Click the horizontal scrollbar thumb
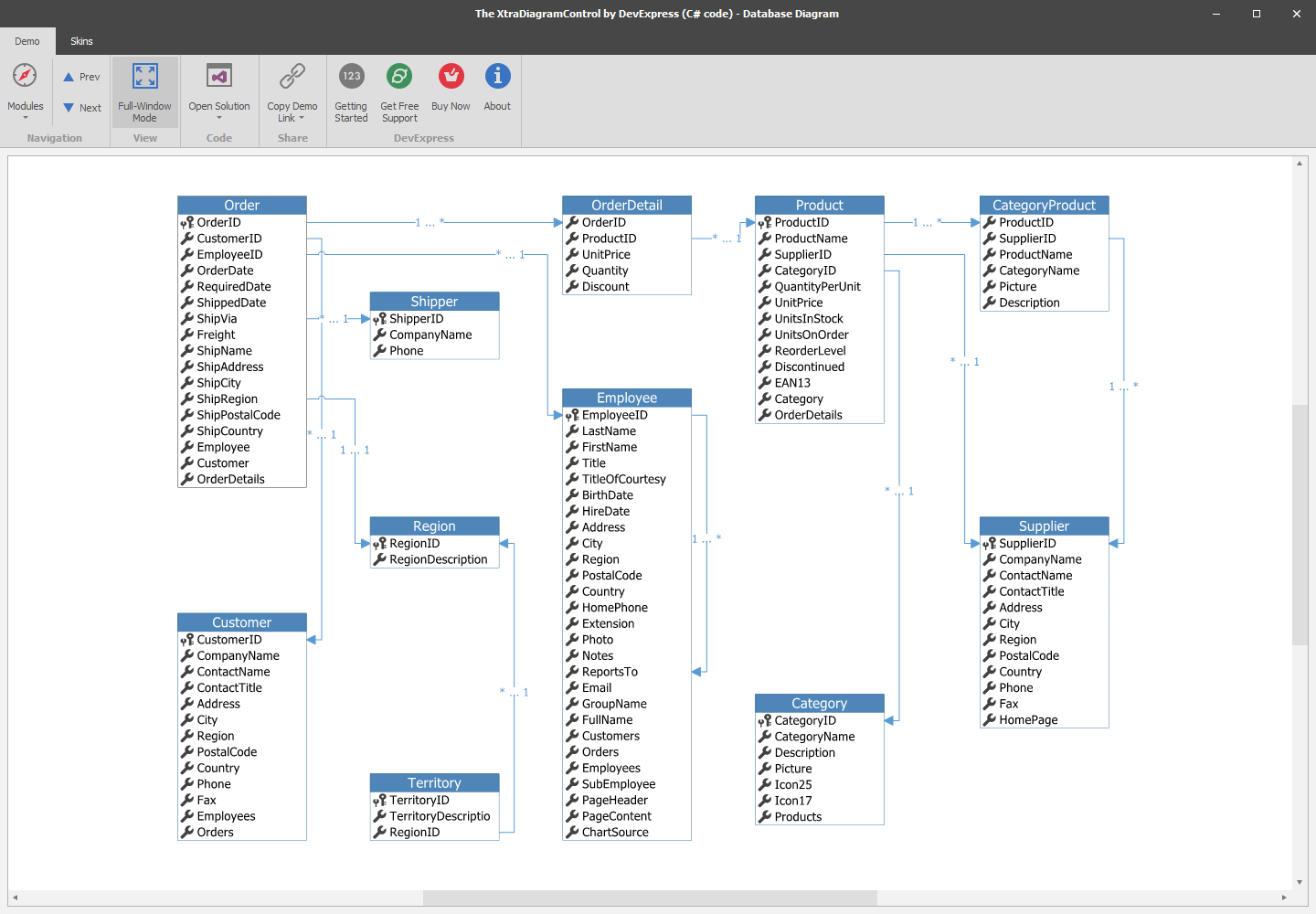Image resolution: width=1316 pixels, height=914 pixels. [x=649, y=898]
